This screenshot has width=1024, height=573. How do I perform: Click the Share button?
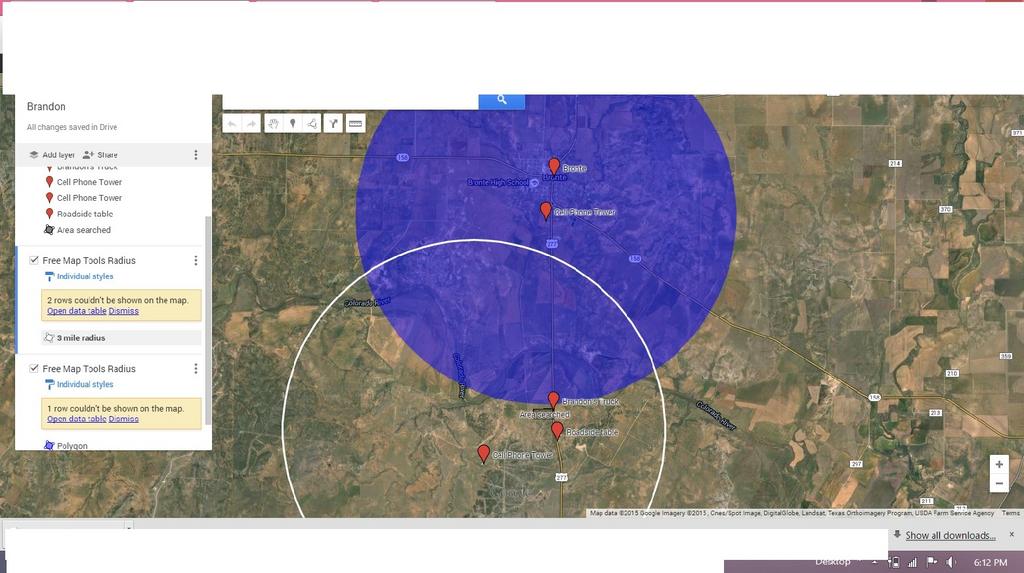tap(100, 155)
